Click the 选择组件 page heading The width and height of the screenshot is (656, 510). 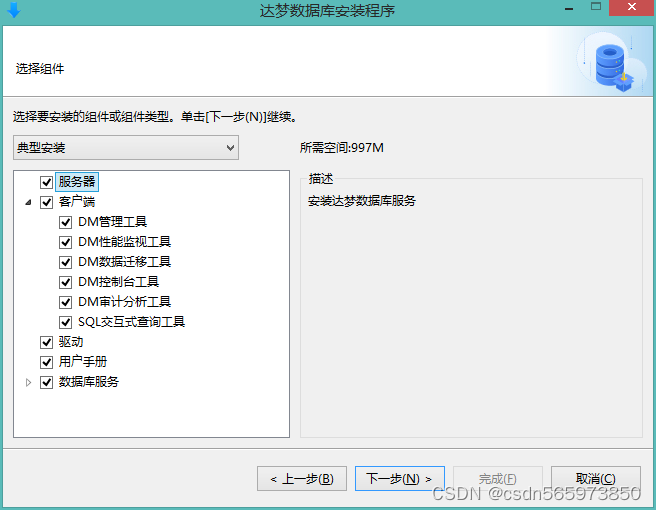coord(40,69)
